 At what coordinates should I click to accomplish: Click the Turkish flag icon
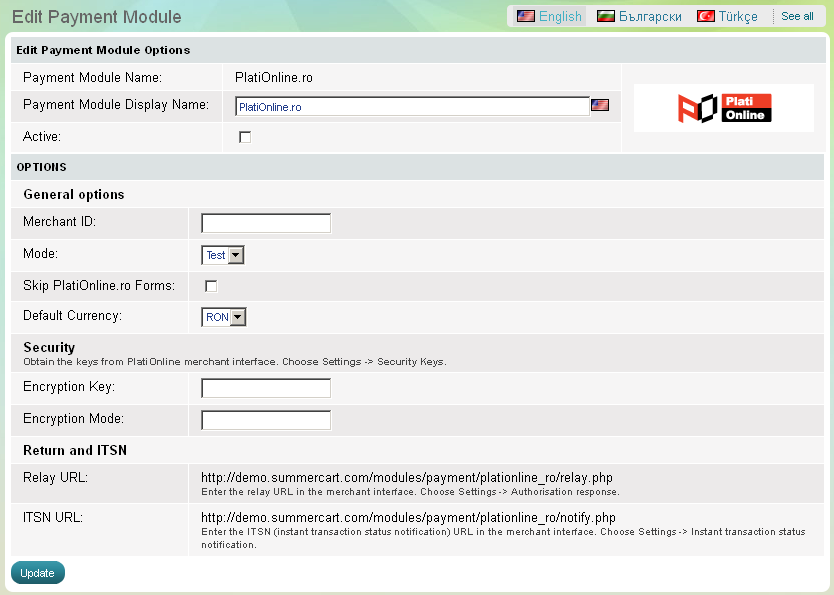706,16
